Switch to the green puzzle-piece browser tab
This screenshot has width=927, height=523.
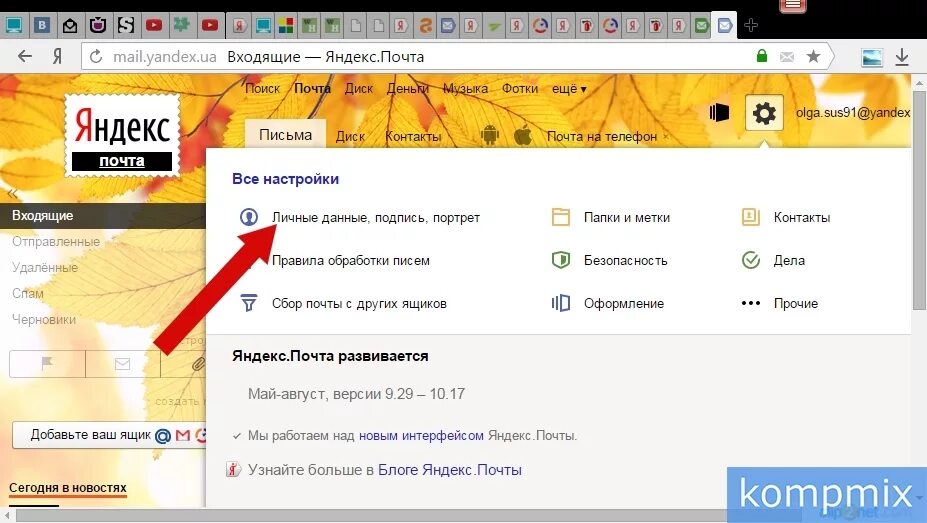click(181, 25)
